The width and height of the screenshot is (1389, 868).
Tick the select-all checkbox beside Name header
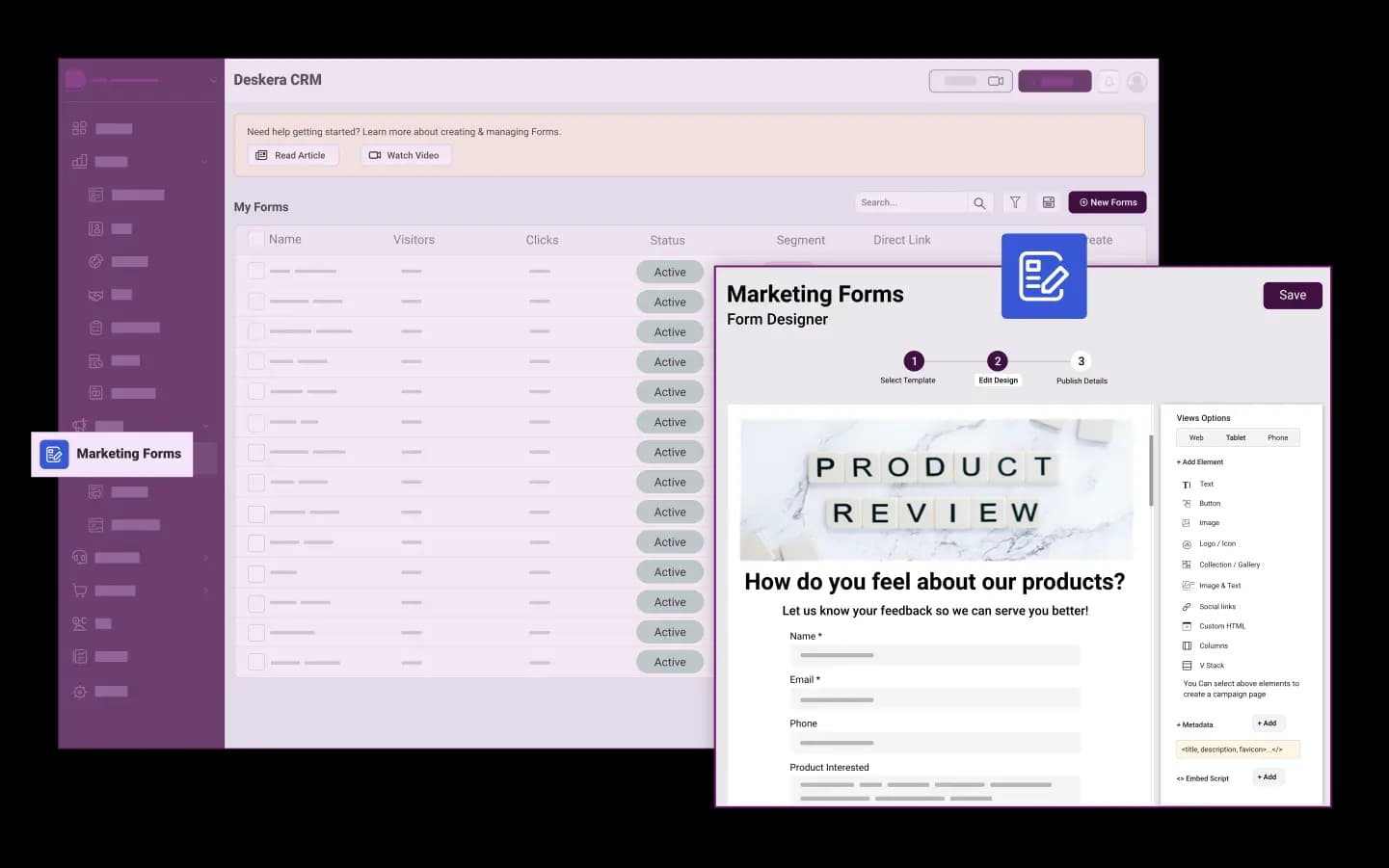click(x=255, y=240)
